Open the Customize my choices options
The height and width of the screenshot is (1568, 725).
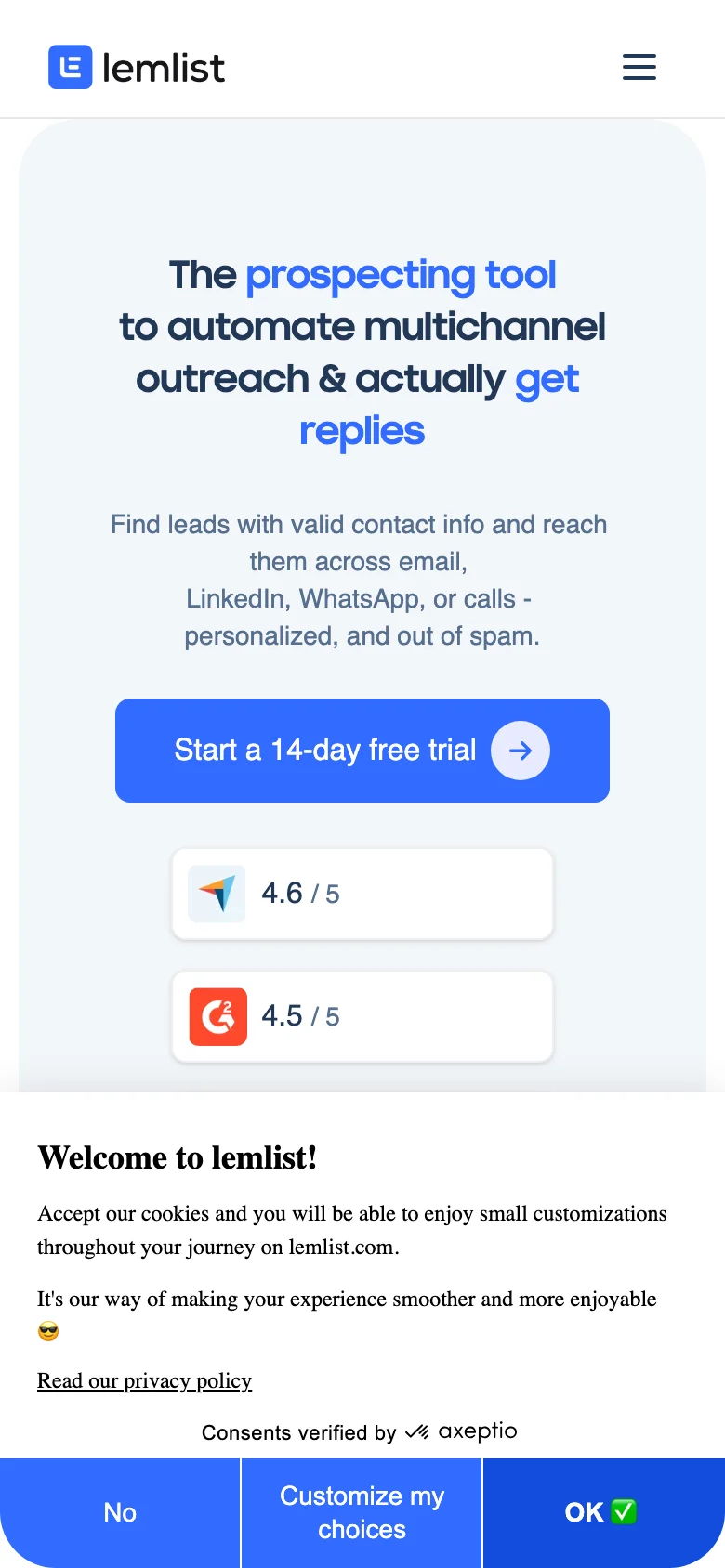pos(361,1512)
